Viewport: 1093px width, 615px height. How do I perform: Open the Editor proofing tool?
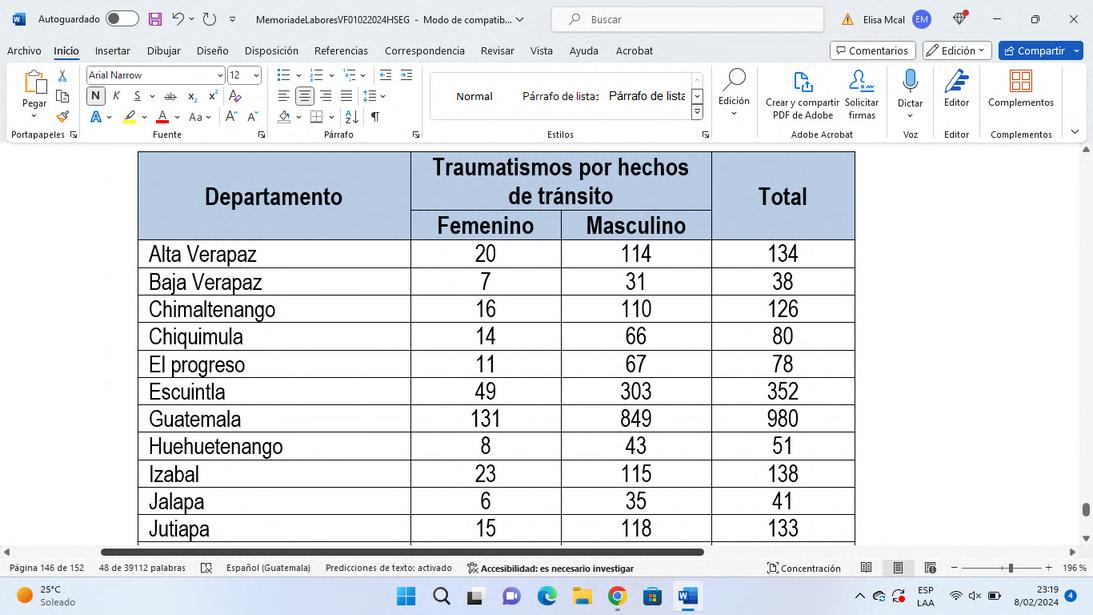[x=956, y=88]
